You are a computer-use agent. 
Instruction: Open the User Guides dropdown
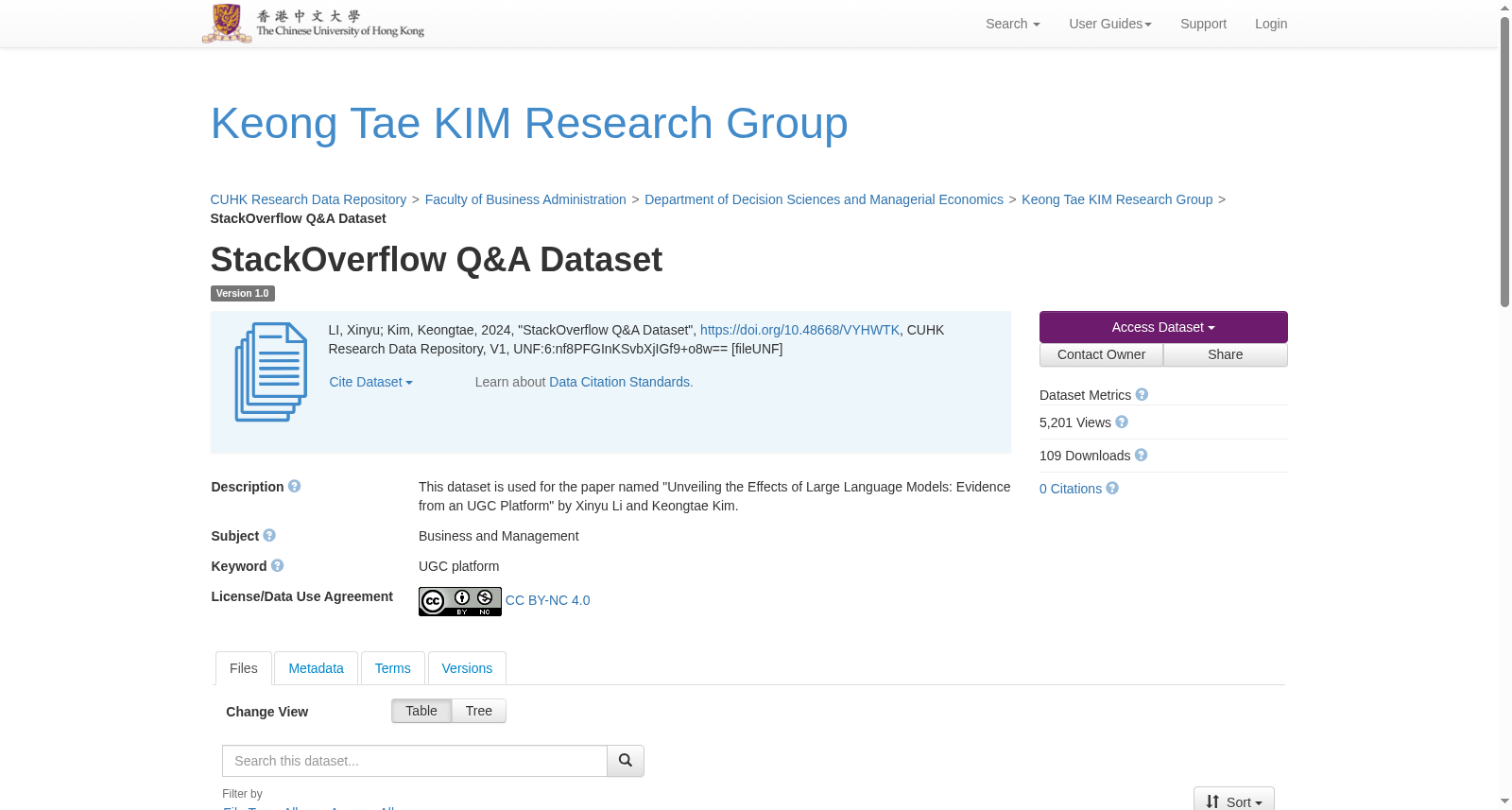coord(1110,24)
